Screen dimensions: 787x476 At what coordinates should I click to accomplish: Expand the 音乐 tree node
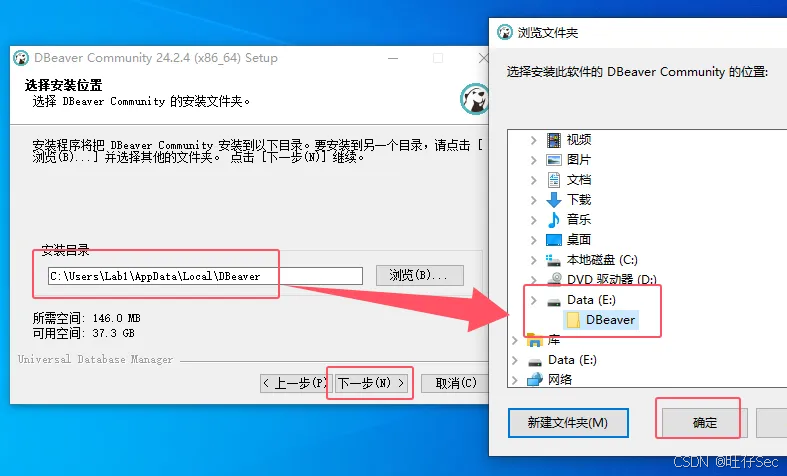(x=534, y=220)
